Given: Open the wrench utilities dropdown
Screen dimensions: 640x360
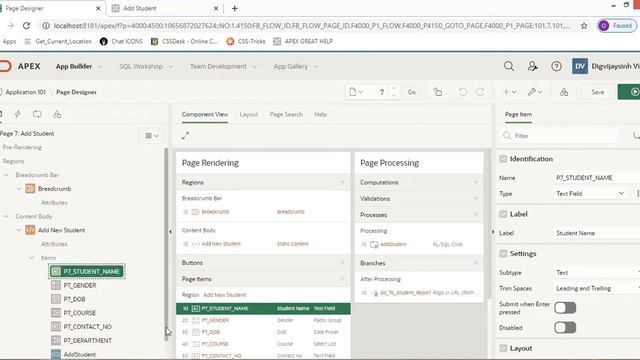Looking at the screenshot, I should [x=534, y=92].
